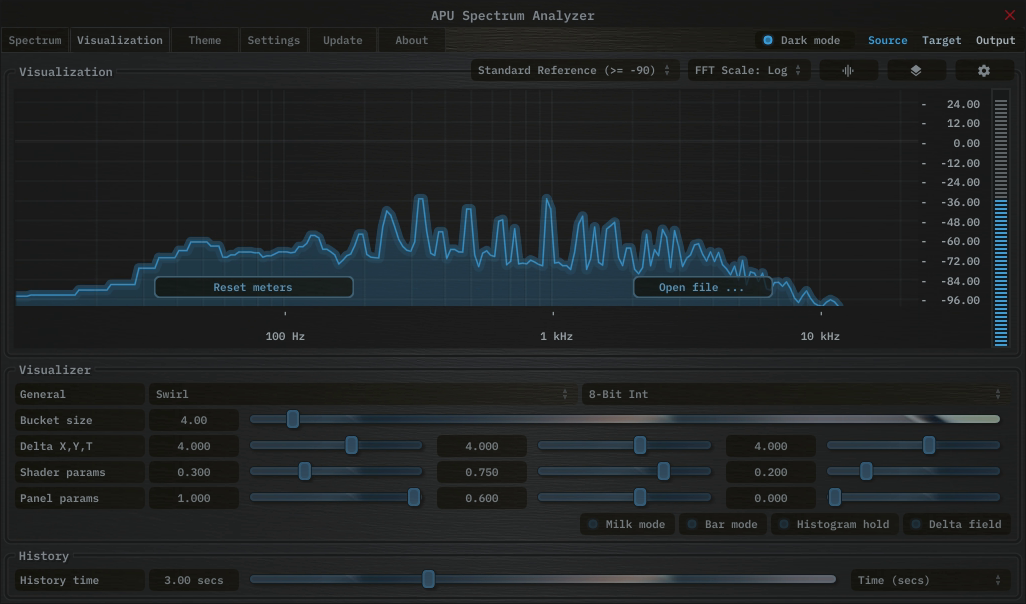Enable Histogram hold option
The height and width of the screenshot is (604, 1026).
point(833,524)
